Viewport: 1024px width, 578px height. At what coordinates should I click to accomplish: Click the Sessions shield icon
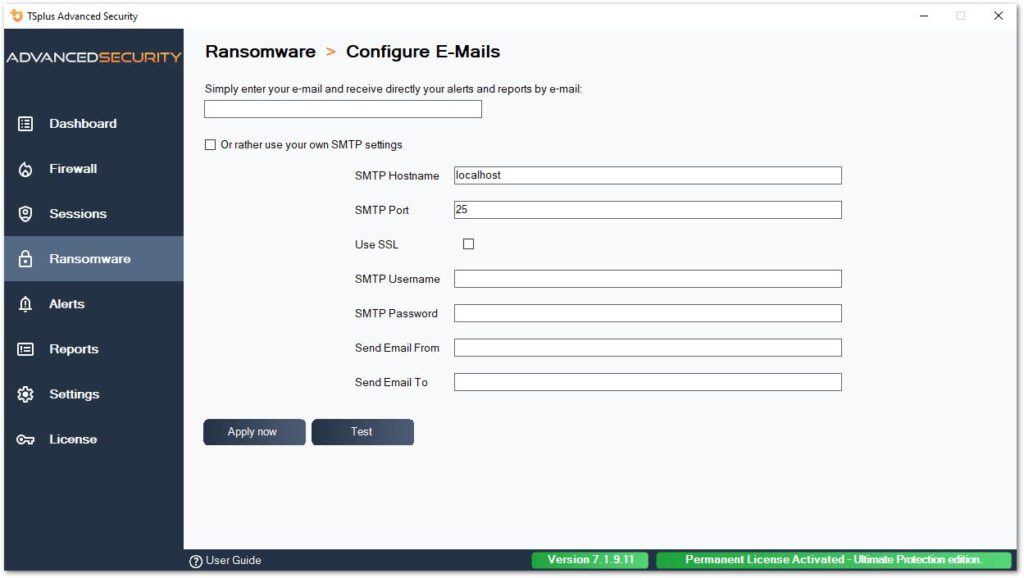point(27,213)
